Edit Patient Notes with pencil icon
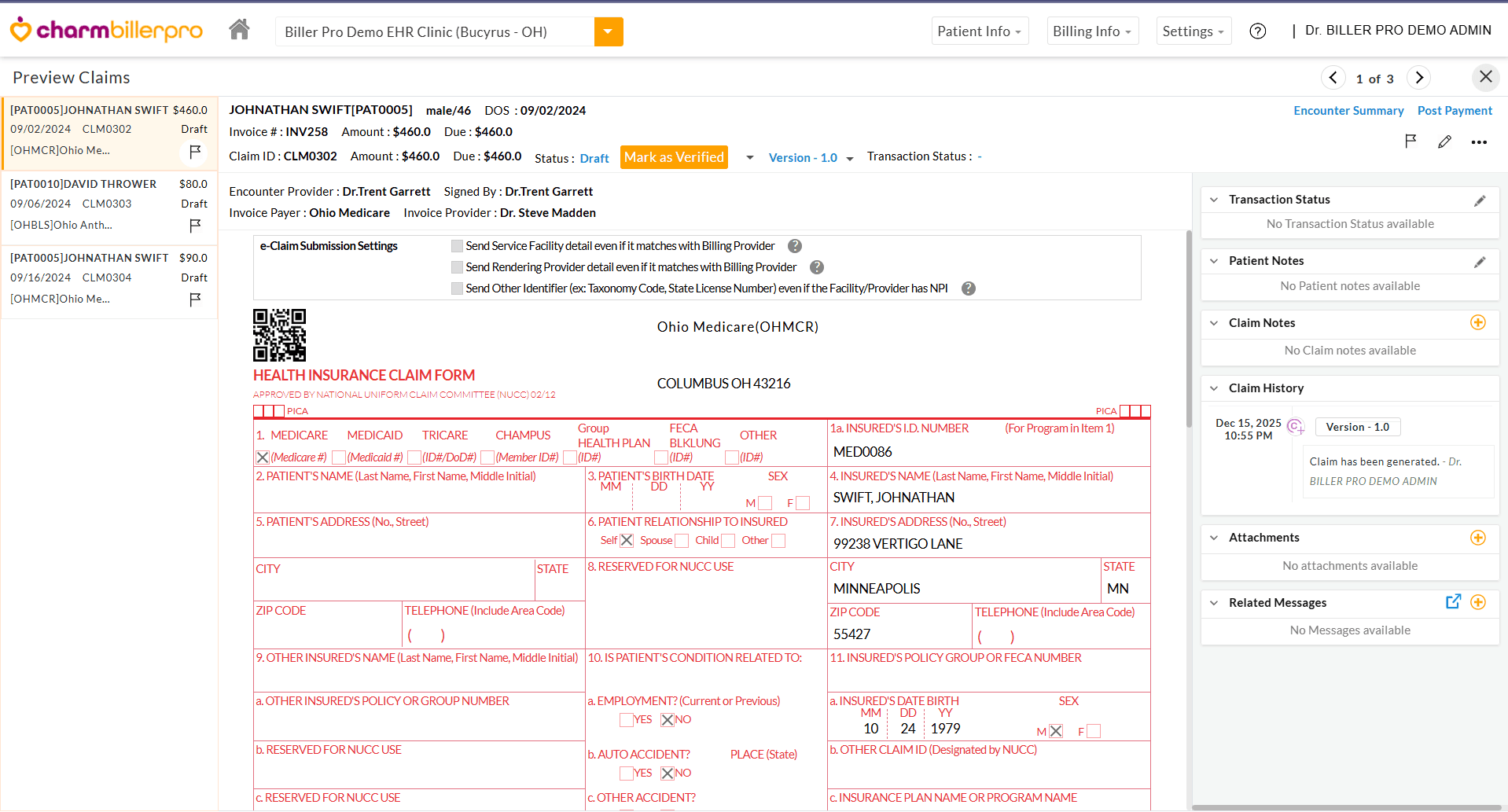Screen dimensions: 1508x812 (x=1480, y=262)
